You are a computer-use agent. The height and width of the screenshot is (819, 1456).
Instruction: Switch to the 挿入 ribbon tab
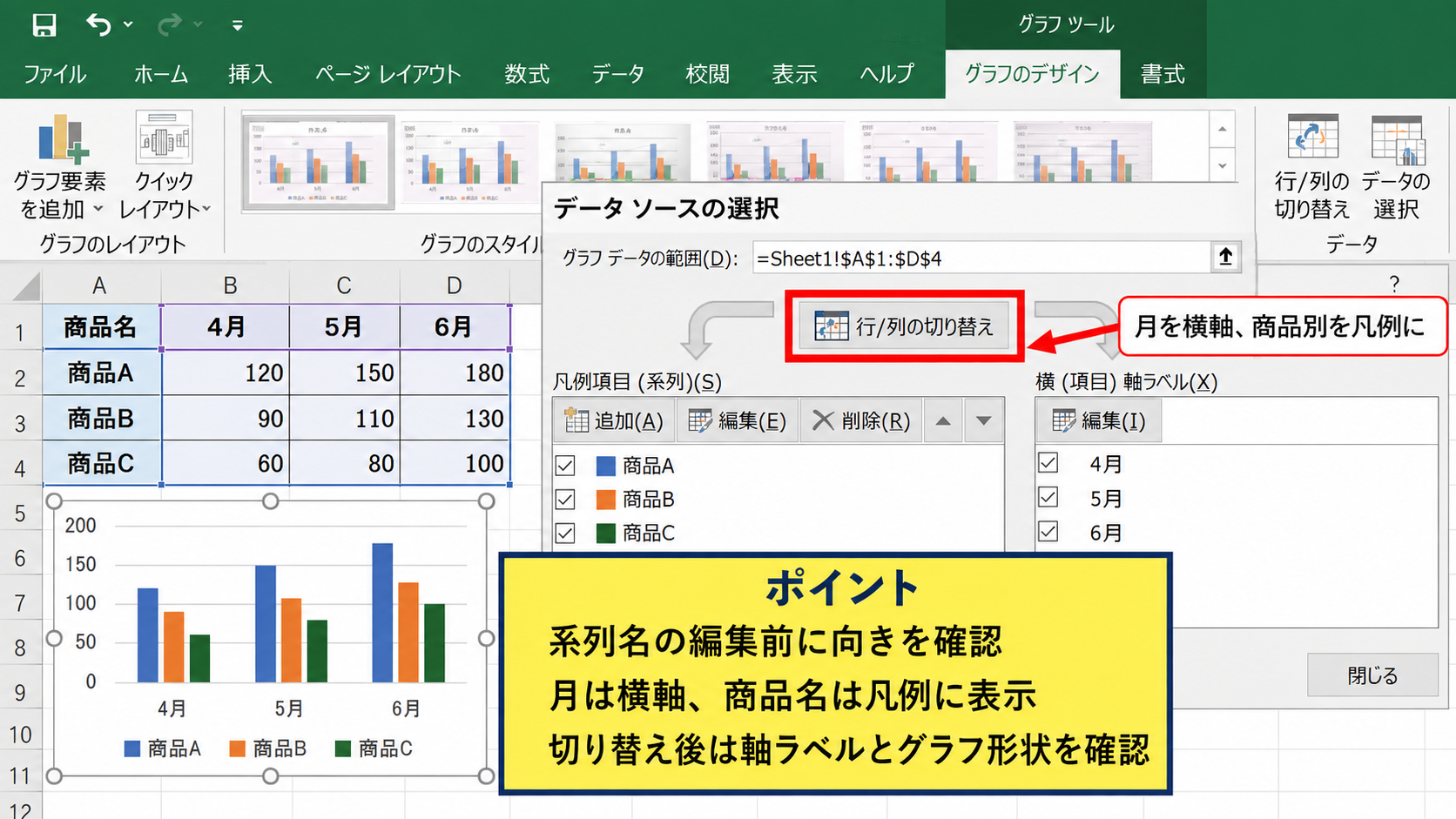[x=250, y=74]
